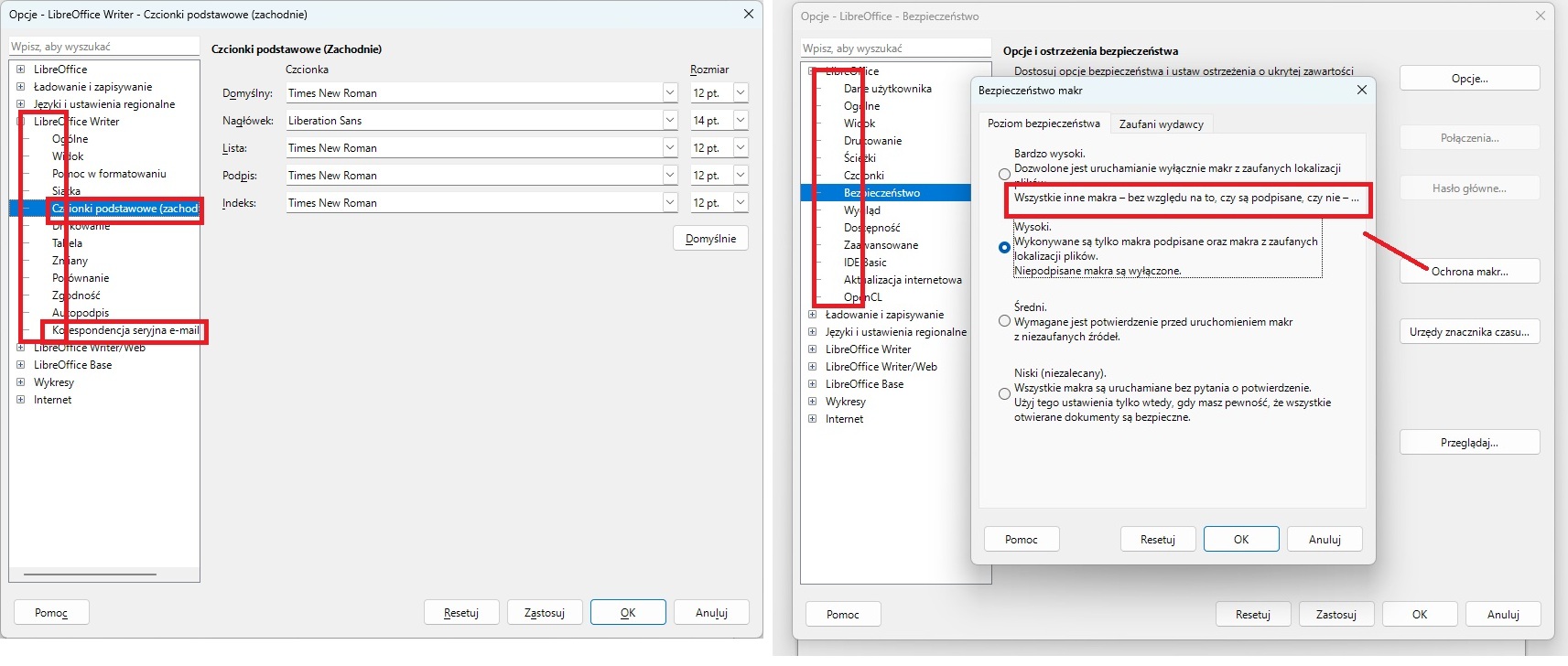The image size is (1568, 666).
Task: Expand Języki i ustawienia regionalne in Writer options window
Action: 20,104
